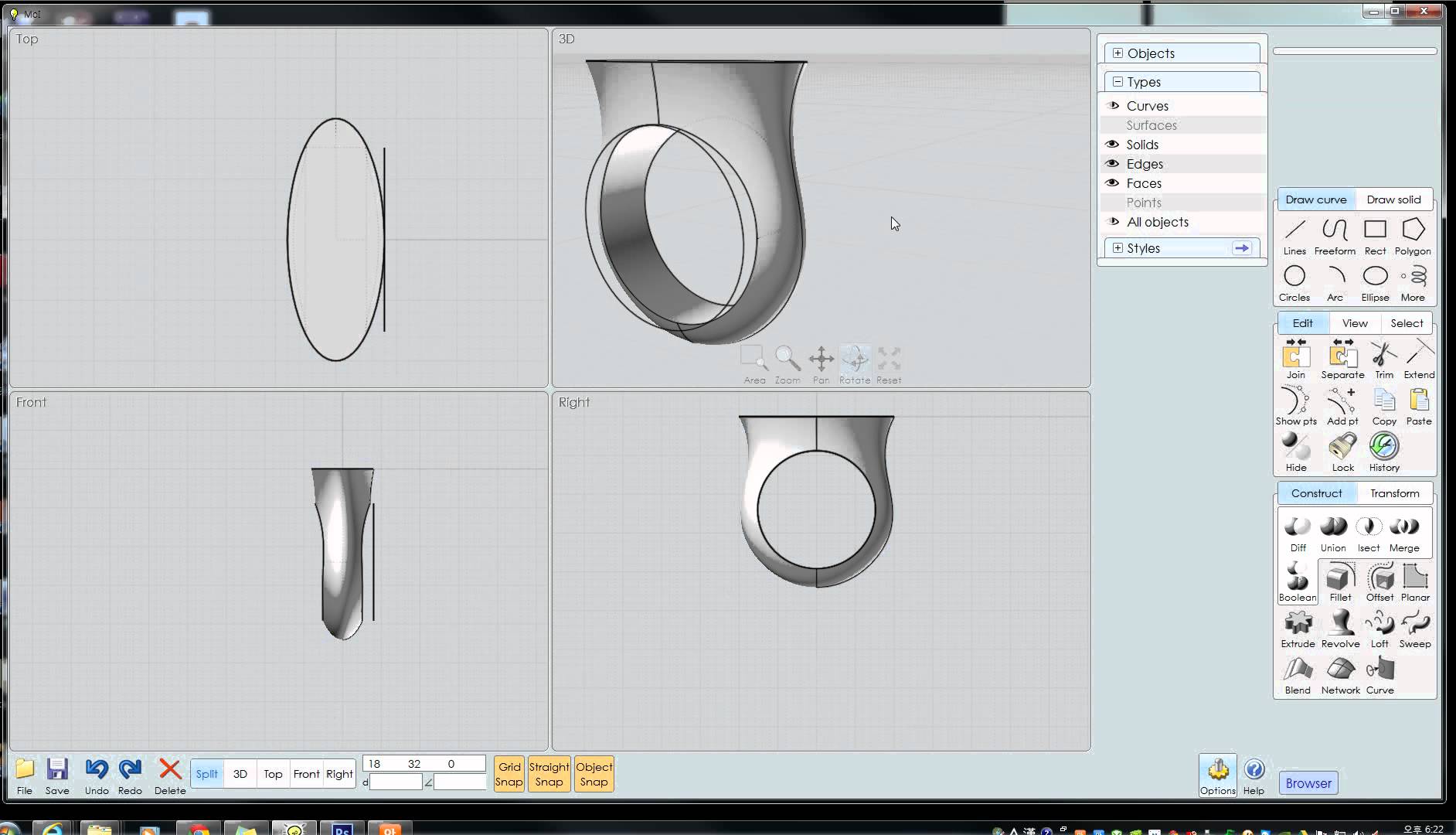The height and width of the screenshot is (835, 1456).
Task: Select the Loft tool
Action: pos(1379,629)
